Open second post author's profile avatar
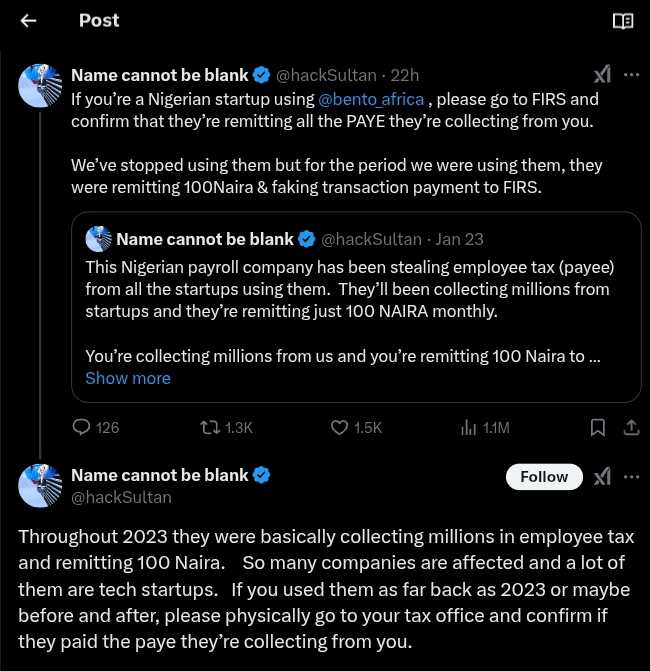 coord(40,485)
